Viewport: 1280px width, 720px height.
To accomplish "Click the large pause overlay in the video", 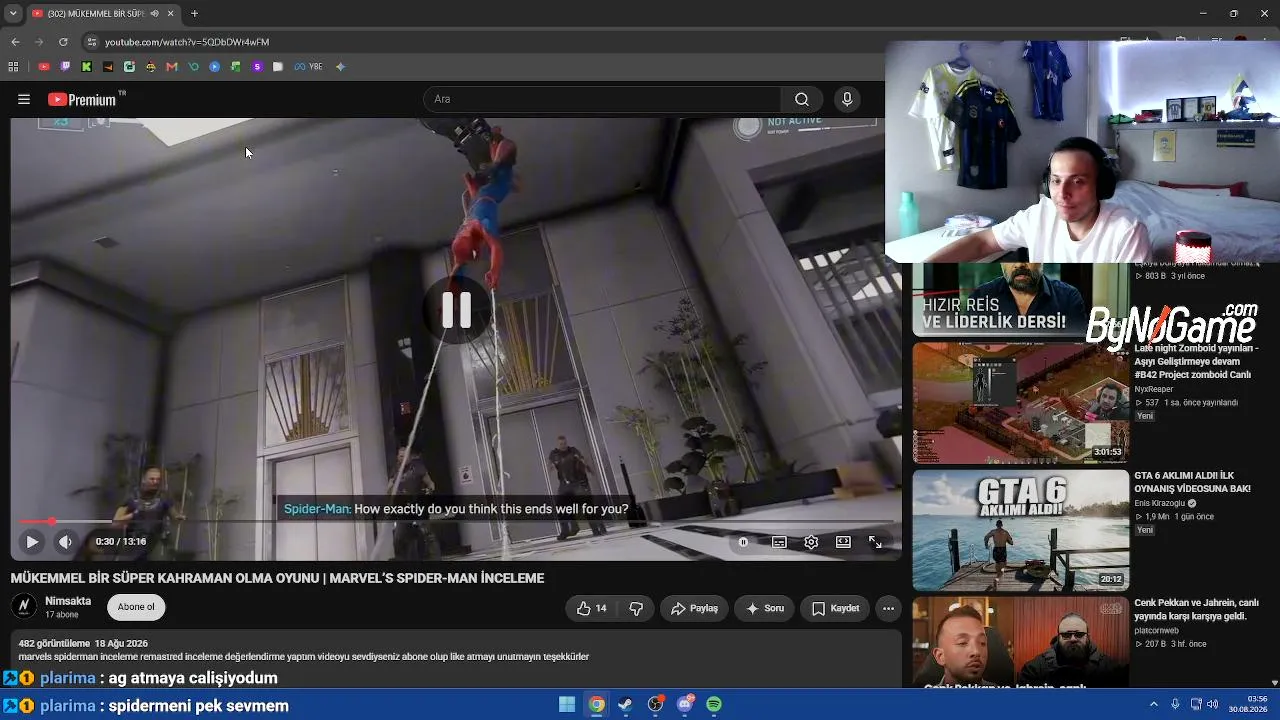I will point(457,311).
